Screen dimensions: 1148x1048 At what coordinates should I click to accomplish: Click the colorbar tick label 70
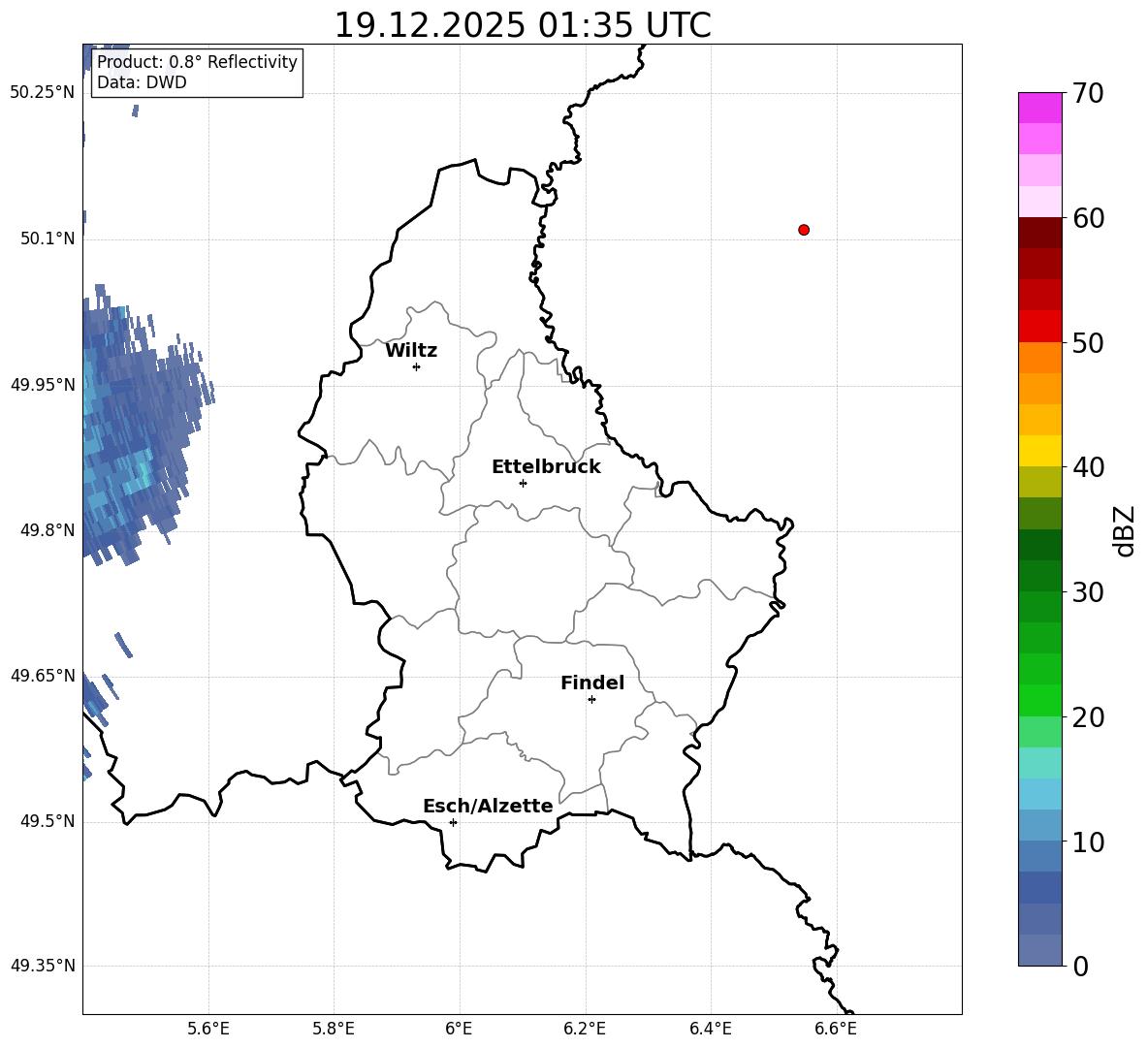1088,93
